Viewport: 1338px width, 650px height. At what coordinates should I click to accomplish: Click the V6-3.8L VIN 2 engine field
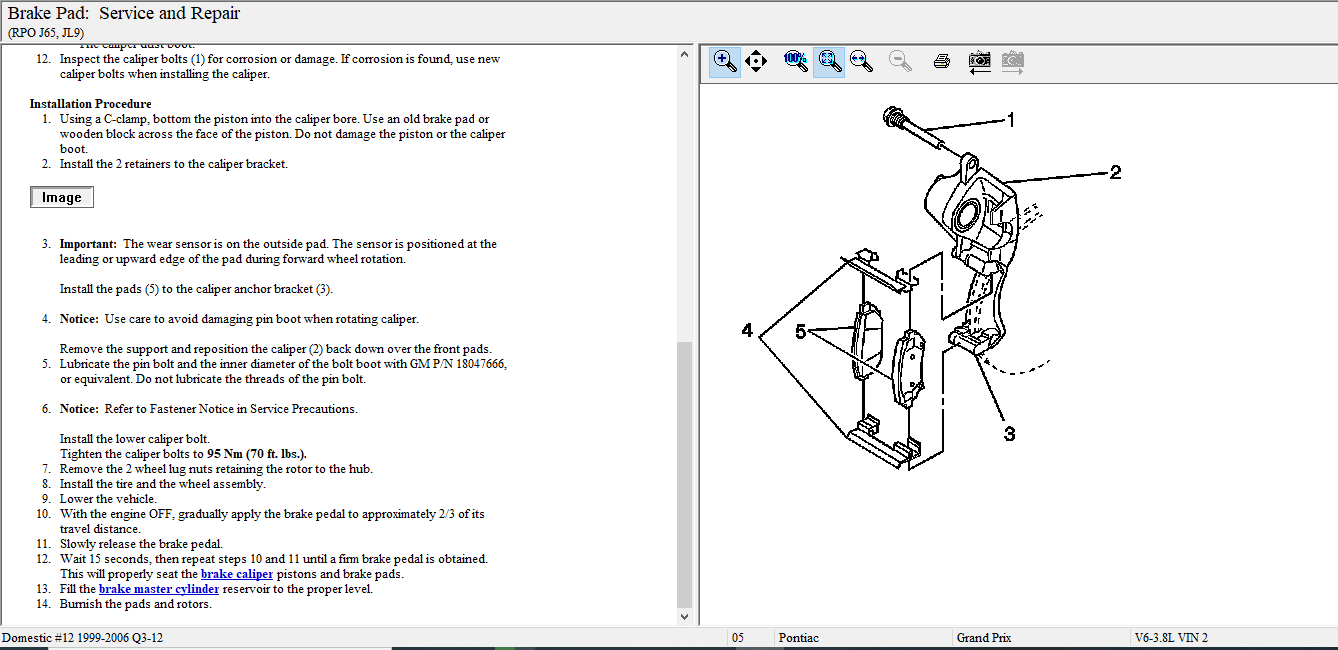[x=1171, y=638]
